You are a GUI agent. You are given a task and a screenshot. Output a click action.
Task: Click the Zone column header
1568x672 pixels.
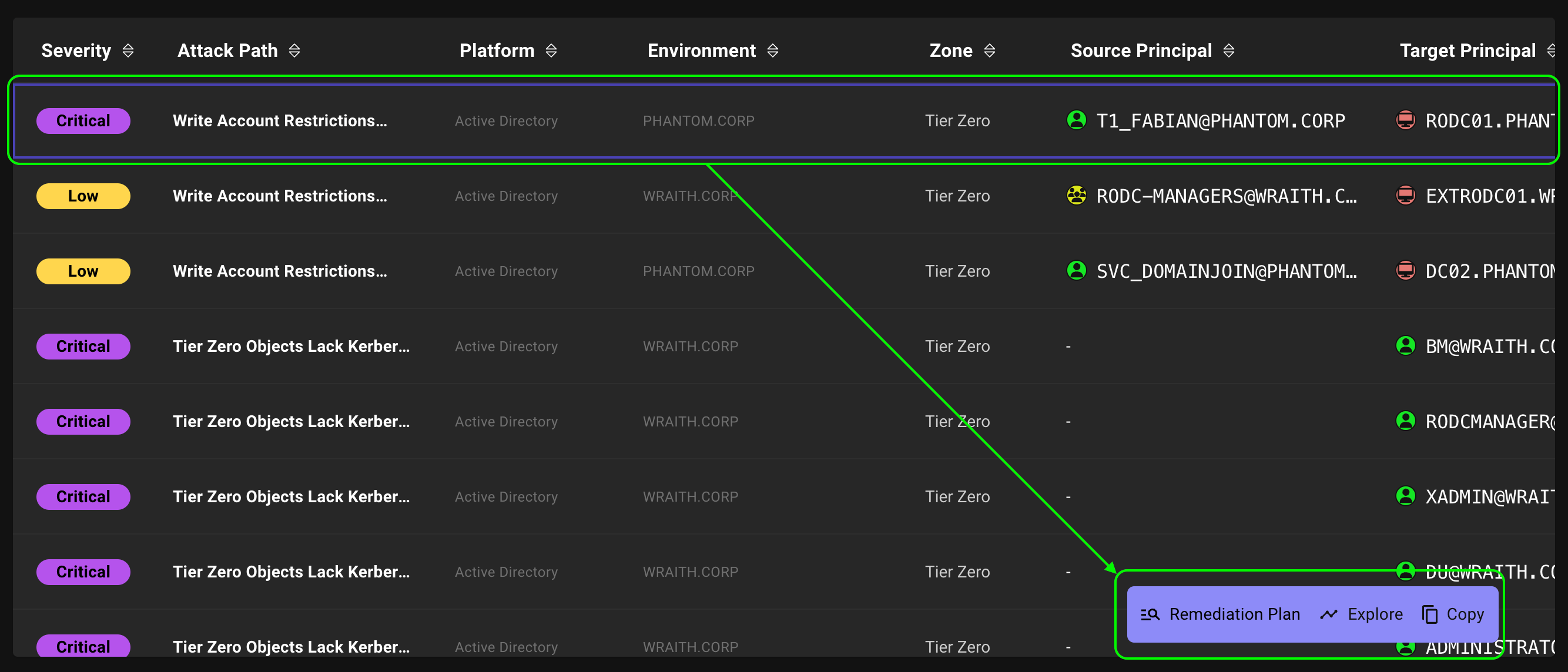(951, 51)
